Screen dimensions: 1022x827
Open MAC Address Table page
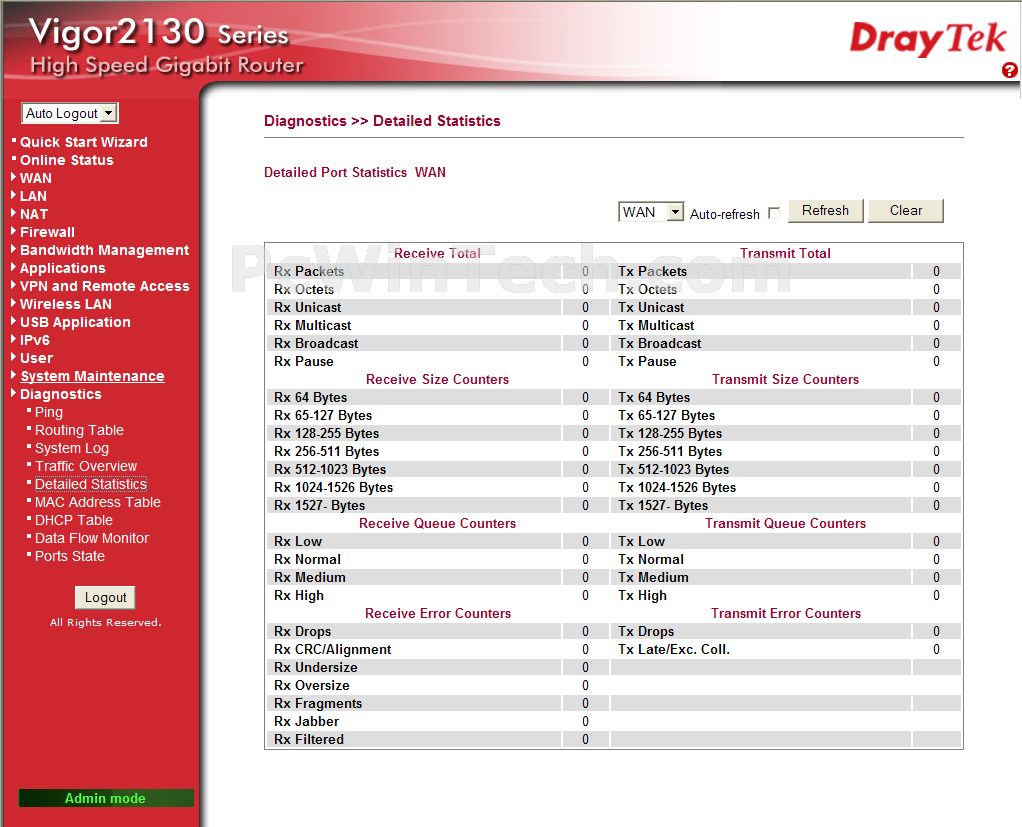coord(98,502)
